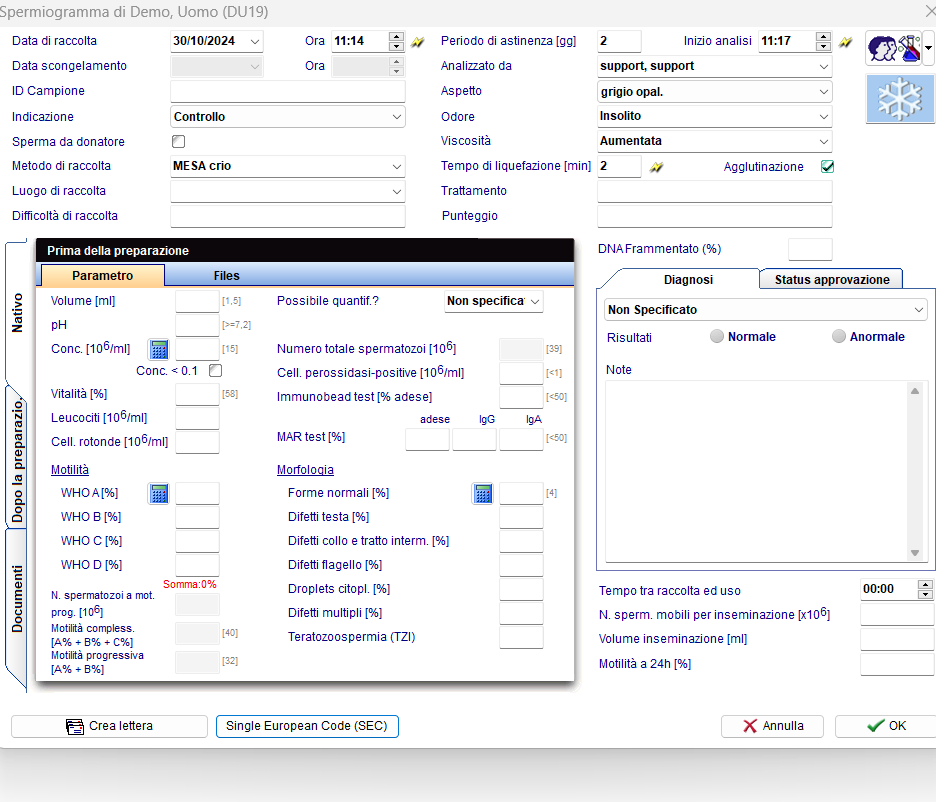The height and width of the screenshot is (802, 936).
Task: Select the Nativo side tab
Action: coord(17,312)
